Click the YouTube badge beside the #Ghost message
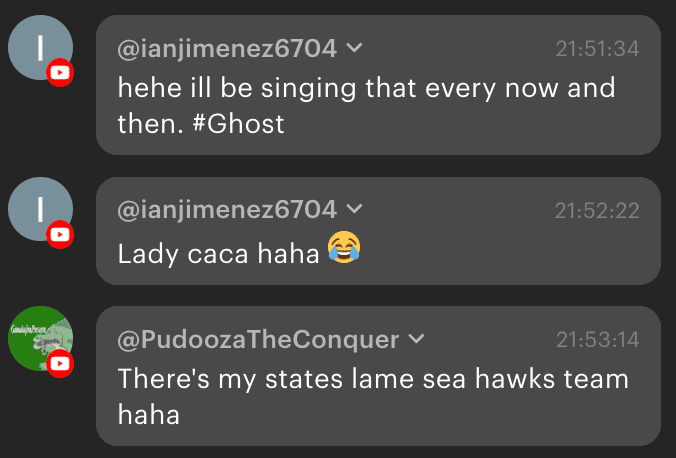Viewport: 676px width, 458px height. point(60,73)
